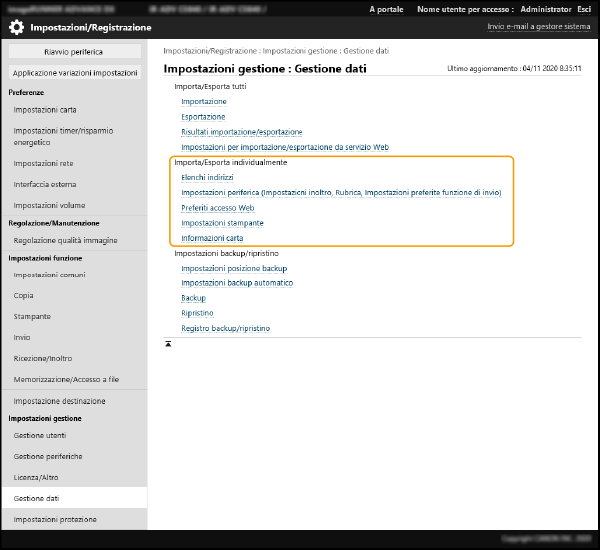Image resolution: width=600 pixels, height=550 pixels.
Task: Open the Ripristino link
Action: coord(197,313)
